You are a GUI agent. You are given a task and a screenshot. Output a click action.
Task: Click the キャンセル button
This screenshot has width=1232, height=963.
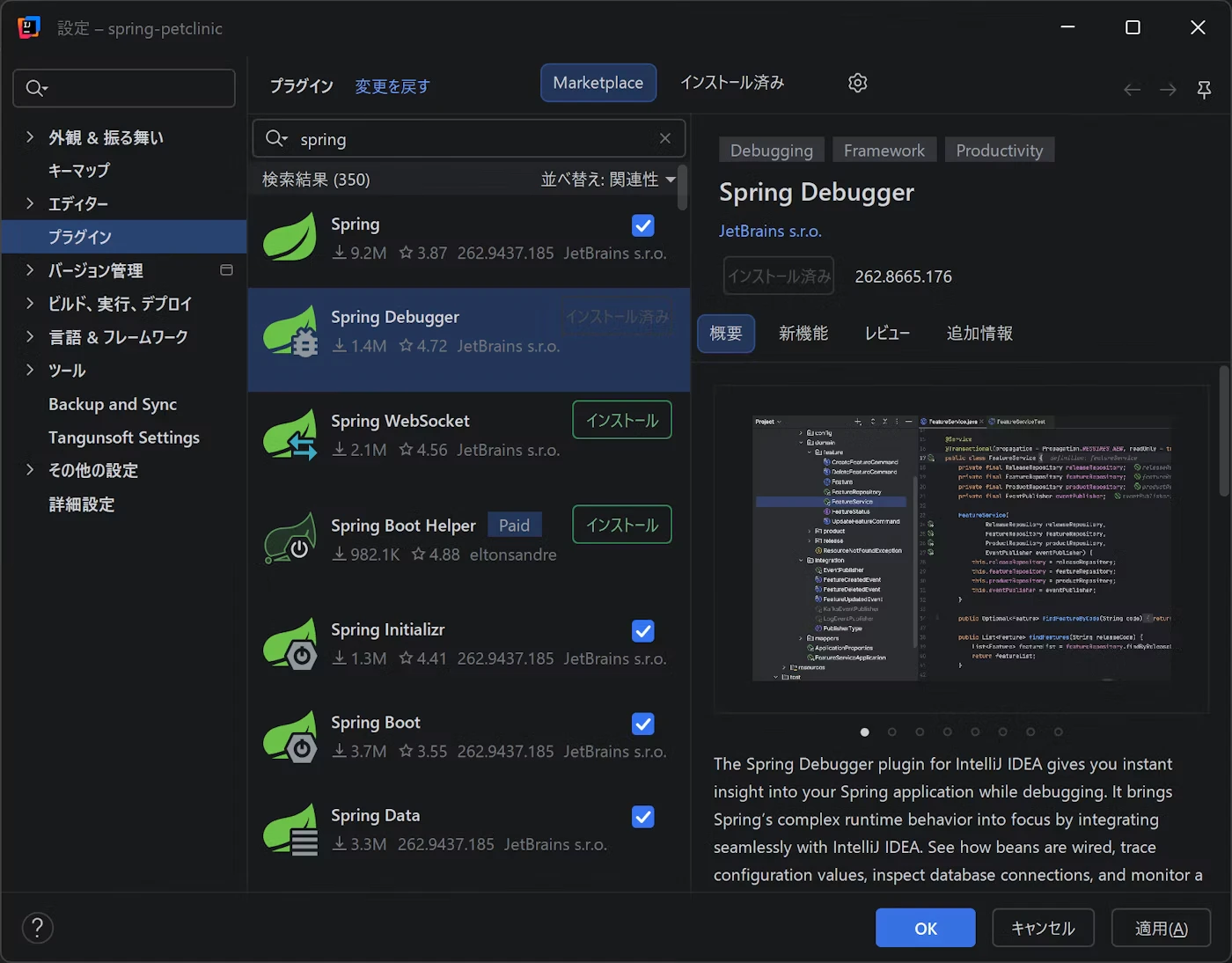(1044, 928)
